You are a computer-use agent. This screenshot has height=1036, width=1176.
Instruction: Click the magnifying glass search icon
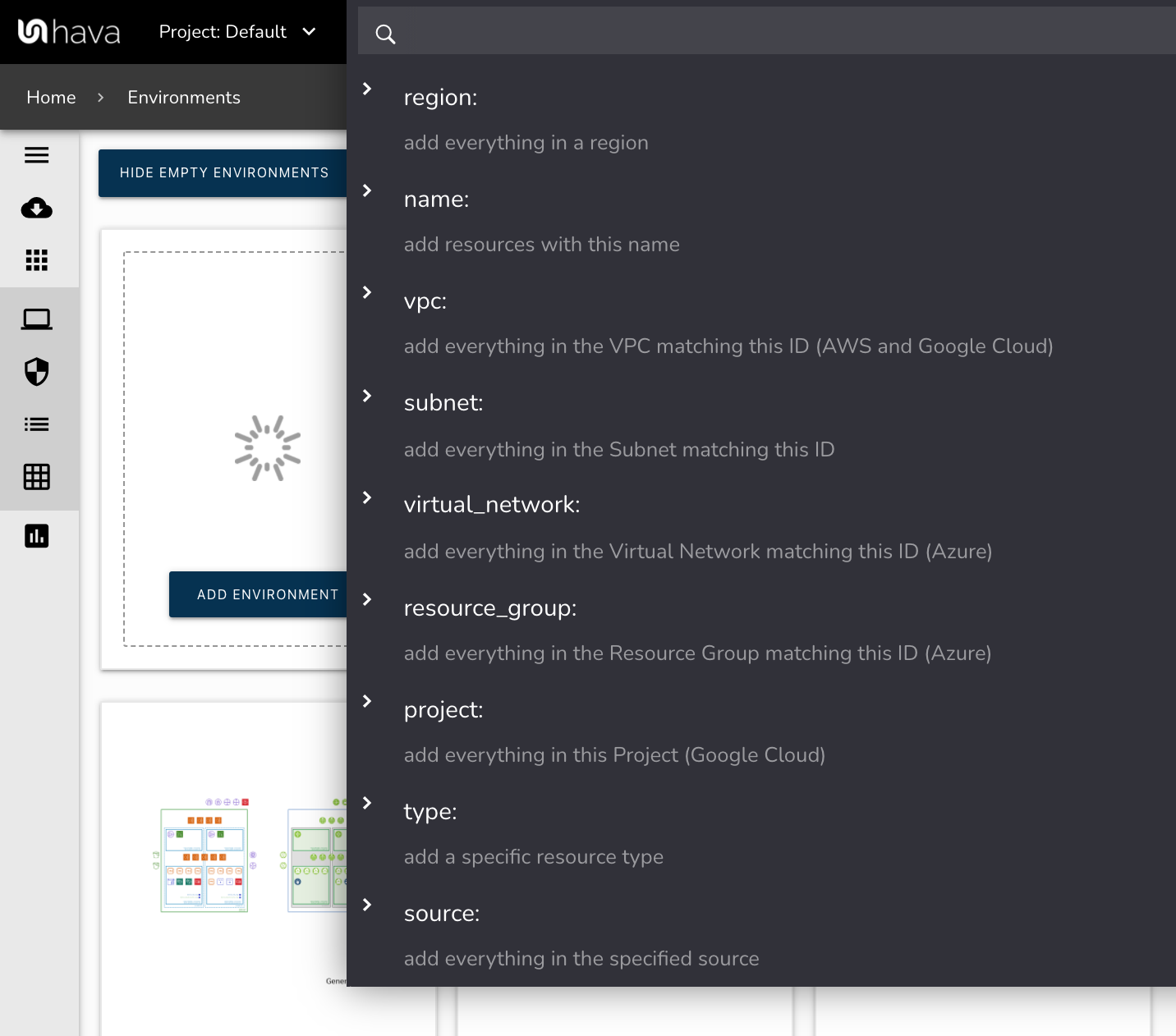[x=385, y=34]
